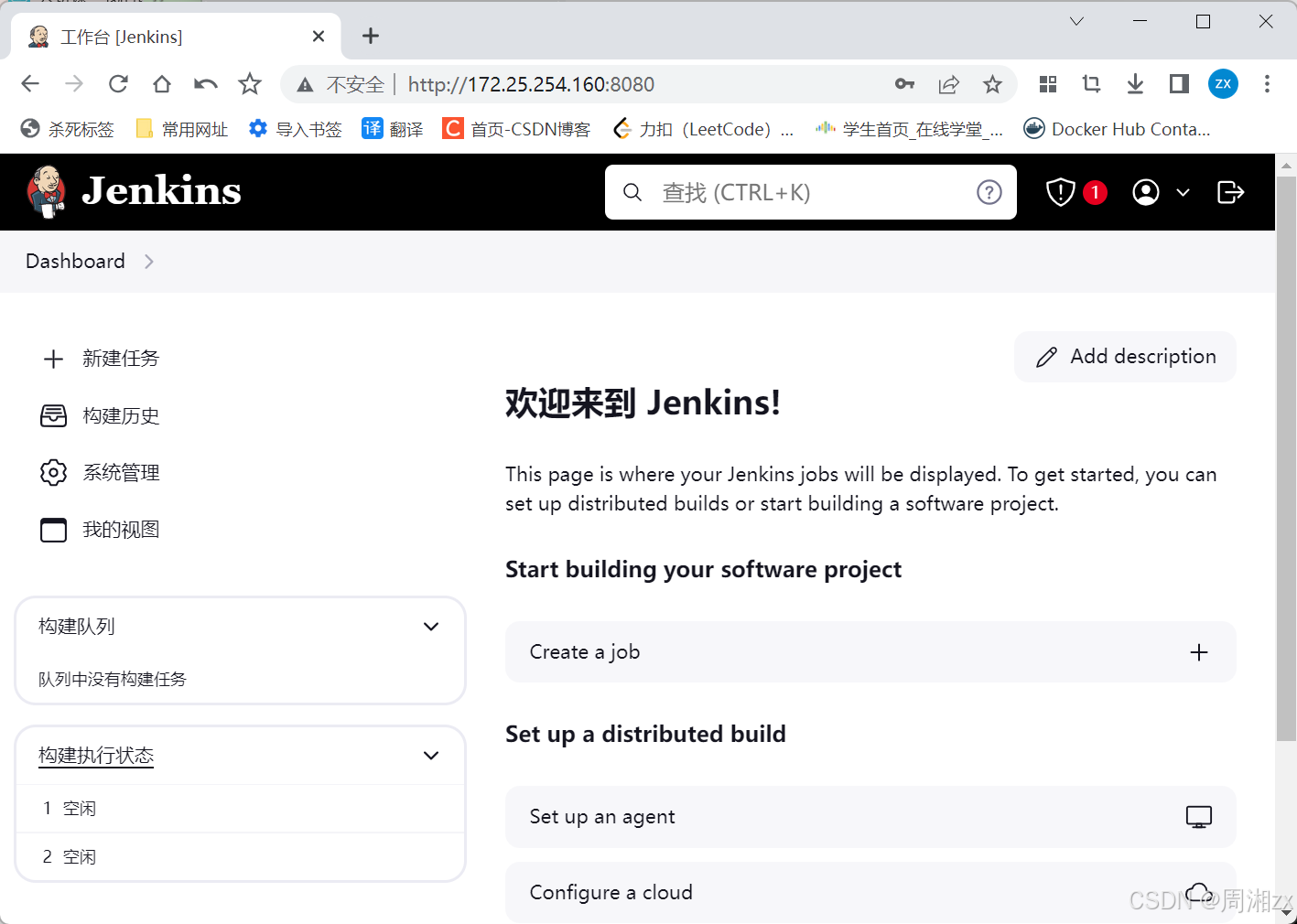Open 首页-CSDN博客 bookmark
The height and width of the screenshot is (924, 1297).
tap(516, 129)
